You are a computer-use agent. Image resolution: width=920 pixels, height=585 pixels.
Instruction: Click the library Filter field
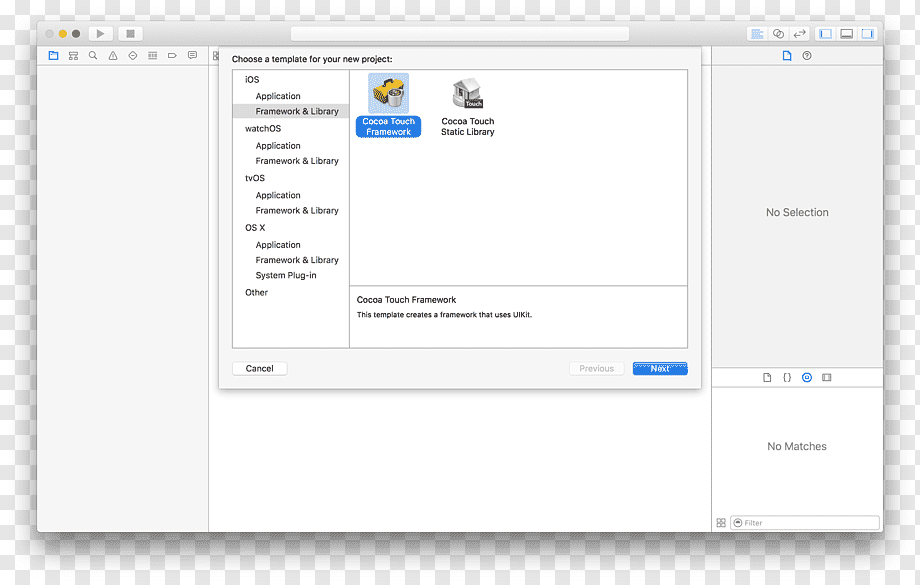click(x=805, y=523)
